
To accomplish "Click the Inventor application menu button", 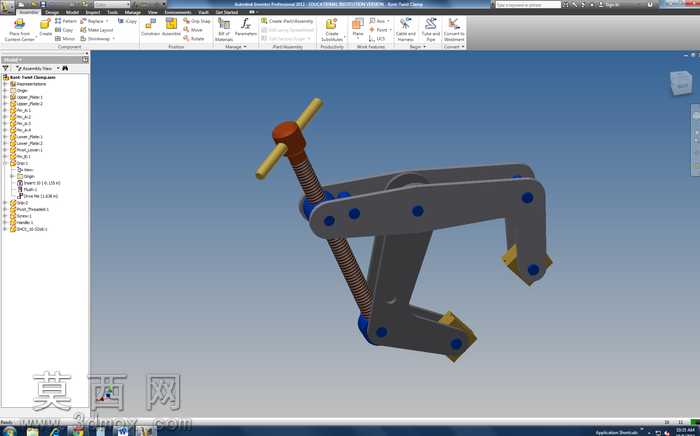I will [x=7, y=8].
